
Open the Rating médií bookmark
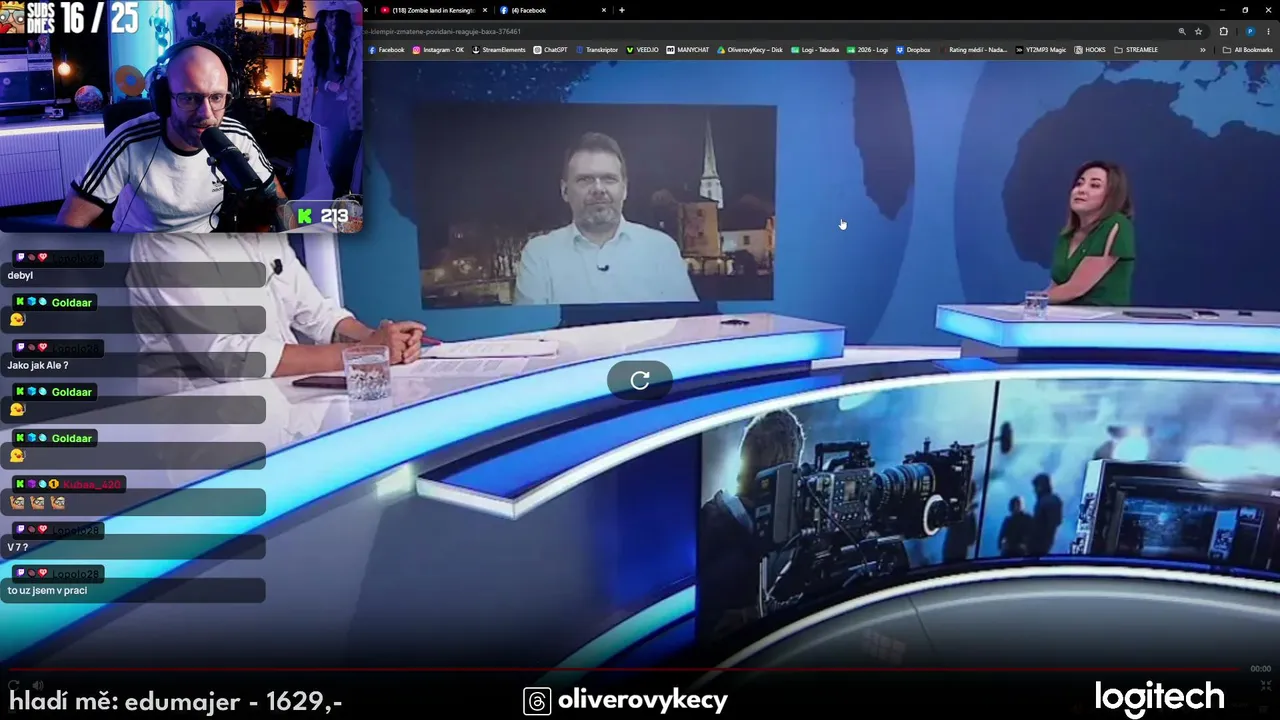click(972, 50)
